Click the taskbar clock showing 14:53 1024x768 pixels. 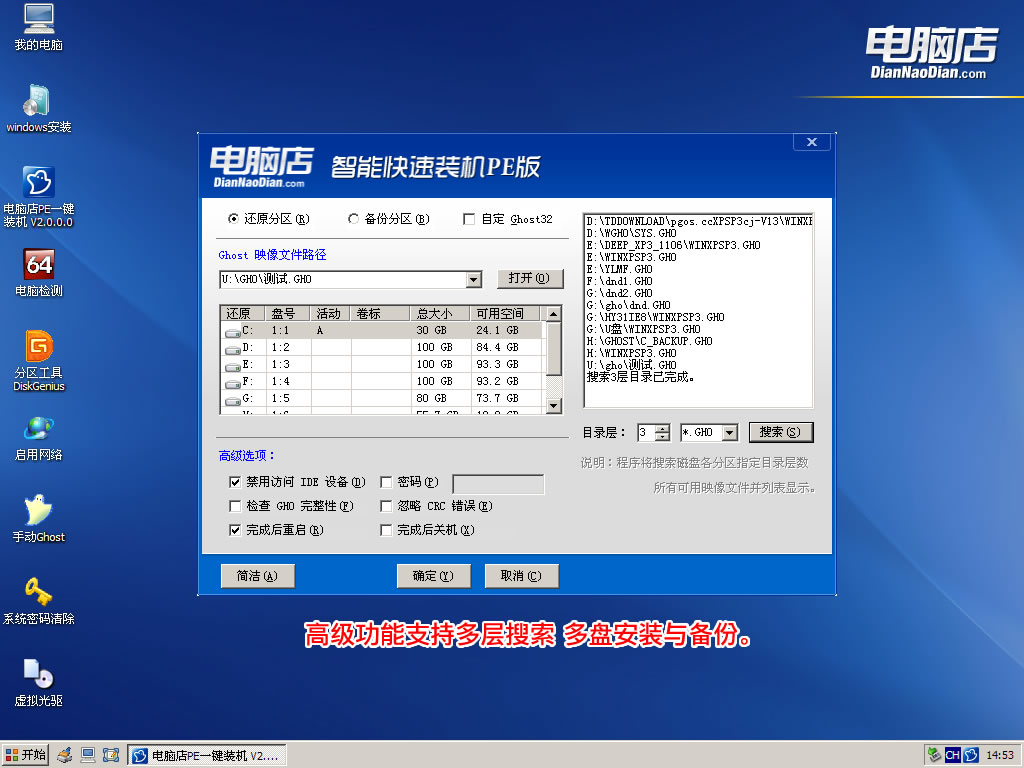[x=1000, y=756]
